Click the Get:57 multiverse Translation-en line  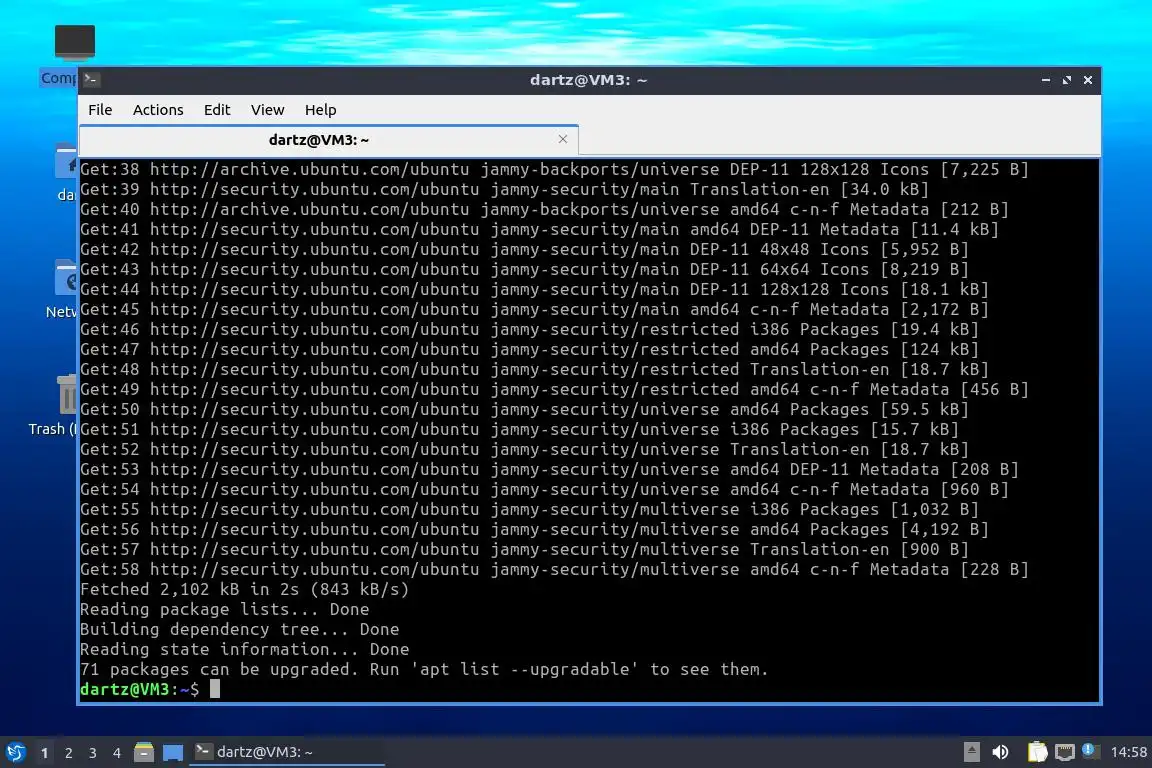point(524,549)
